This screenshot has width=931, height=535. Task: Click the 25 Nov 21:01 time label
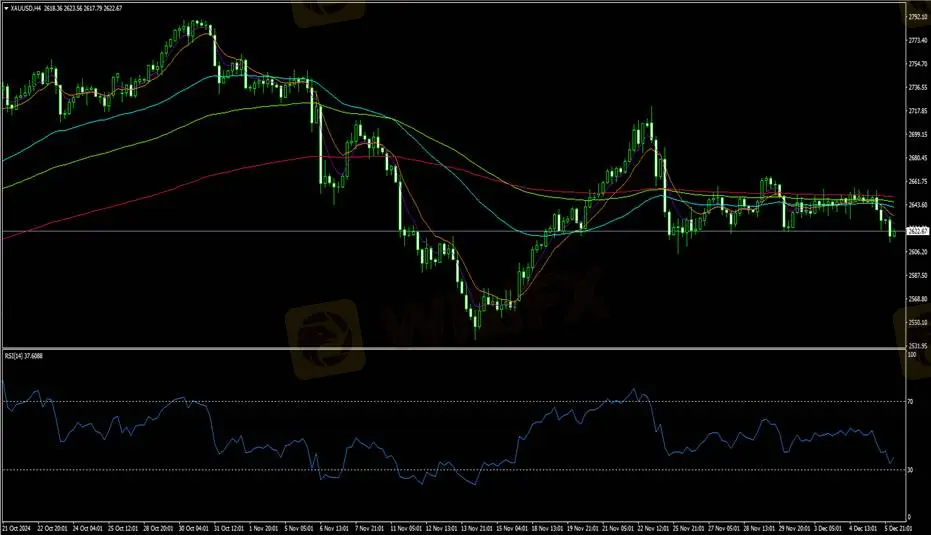691,528
